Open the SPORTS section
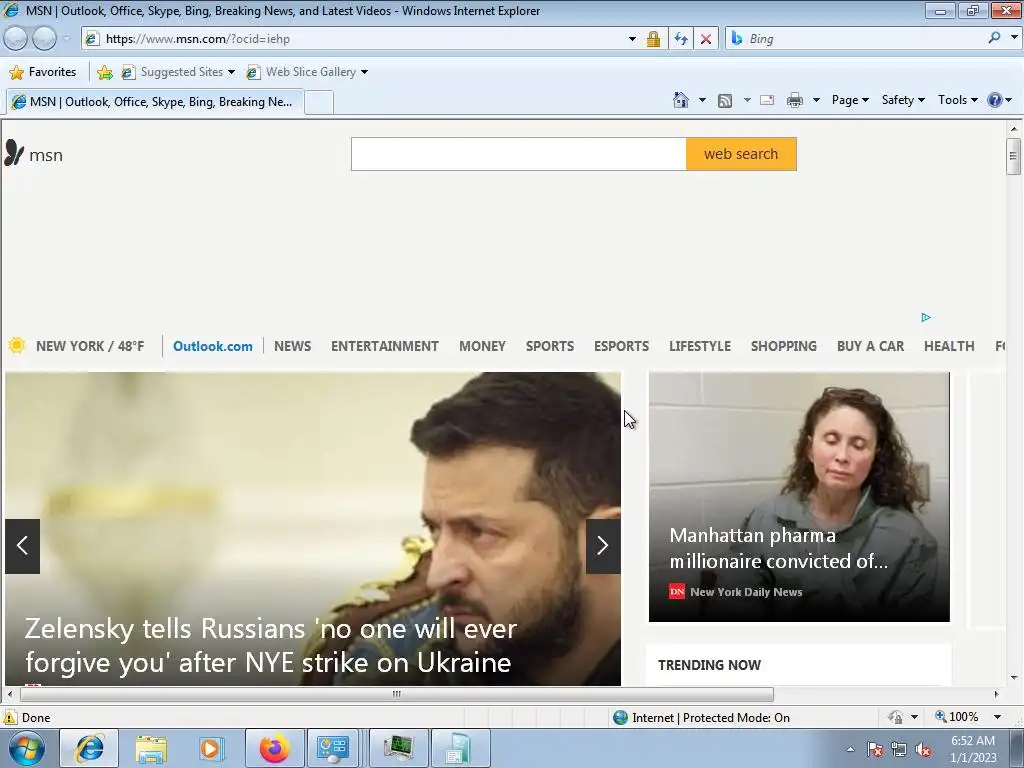 [550, 346]
